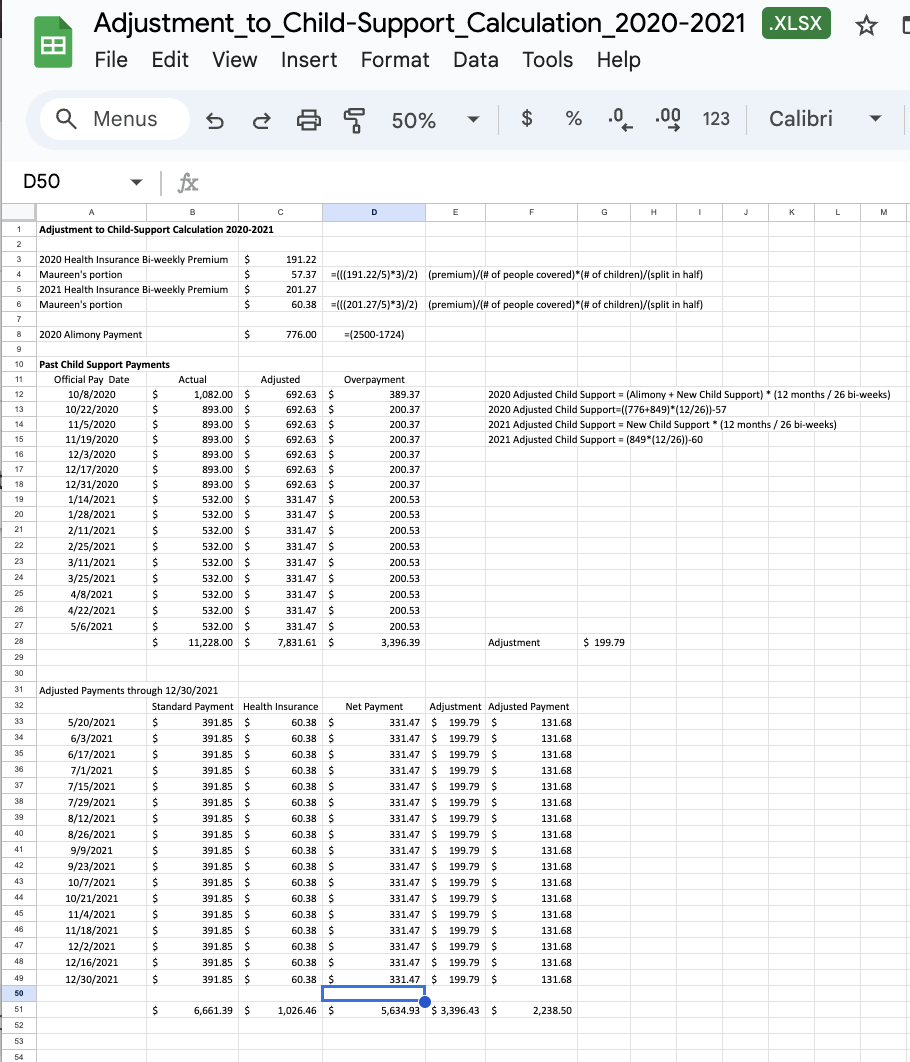Open the Data menu
Screen dimensions: 910x1062
click(475, 60)
